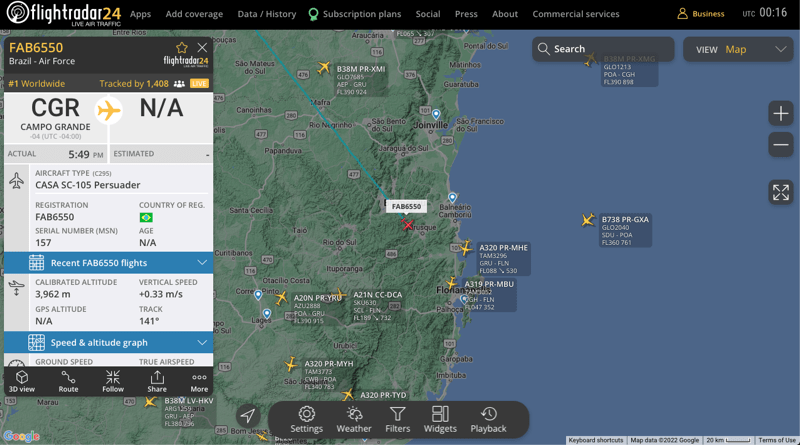Open the About menu

[505, 14]
